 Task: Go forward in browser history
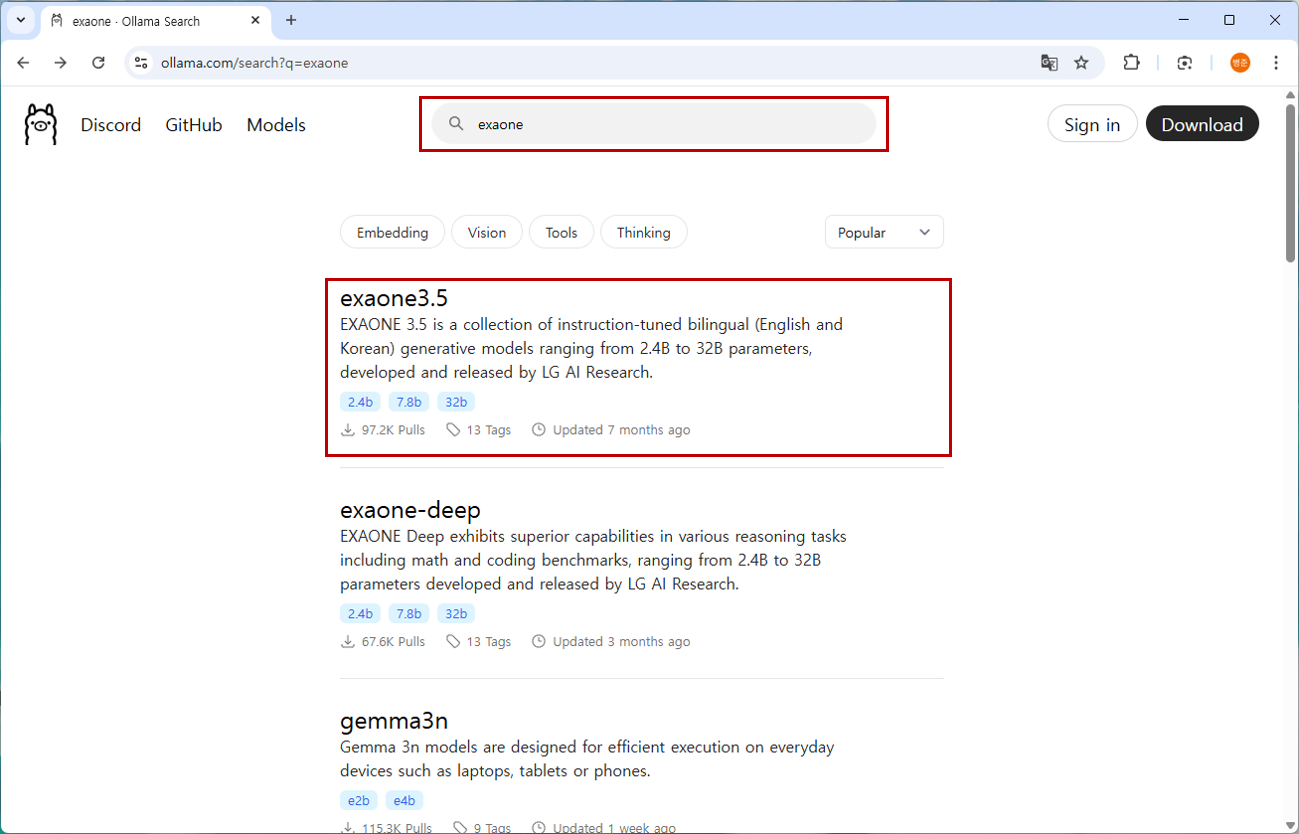[x=61, y=63]
